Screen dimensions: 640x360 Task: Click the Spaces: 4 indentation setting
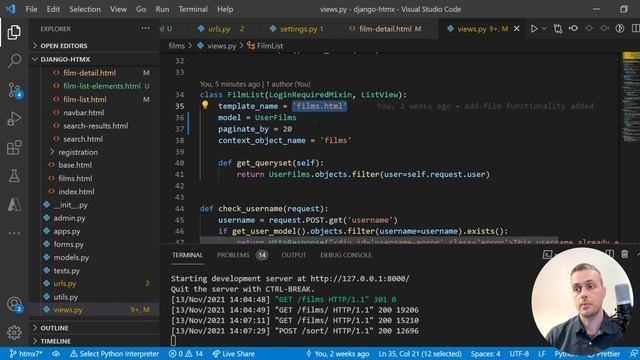(x=485, y=353)
